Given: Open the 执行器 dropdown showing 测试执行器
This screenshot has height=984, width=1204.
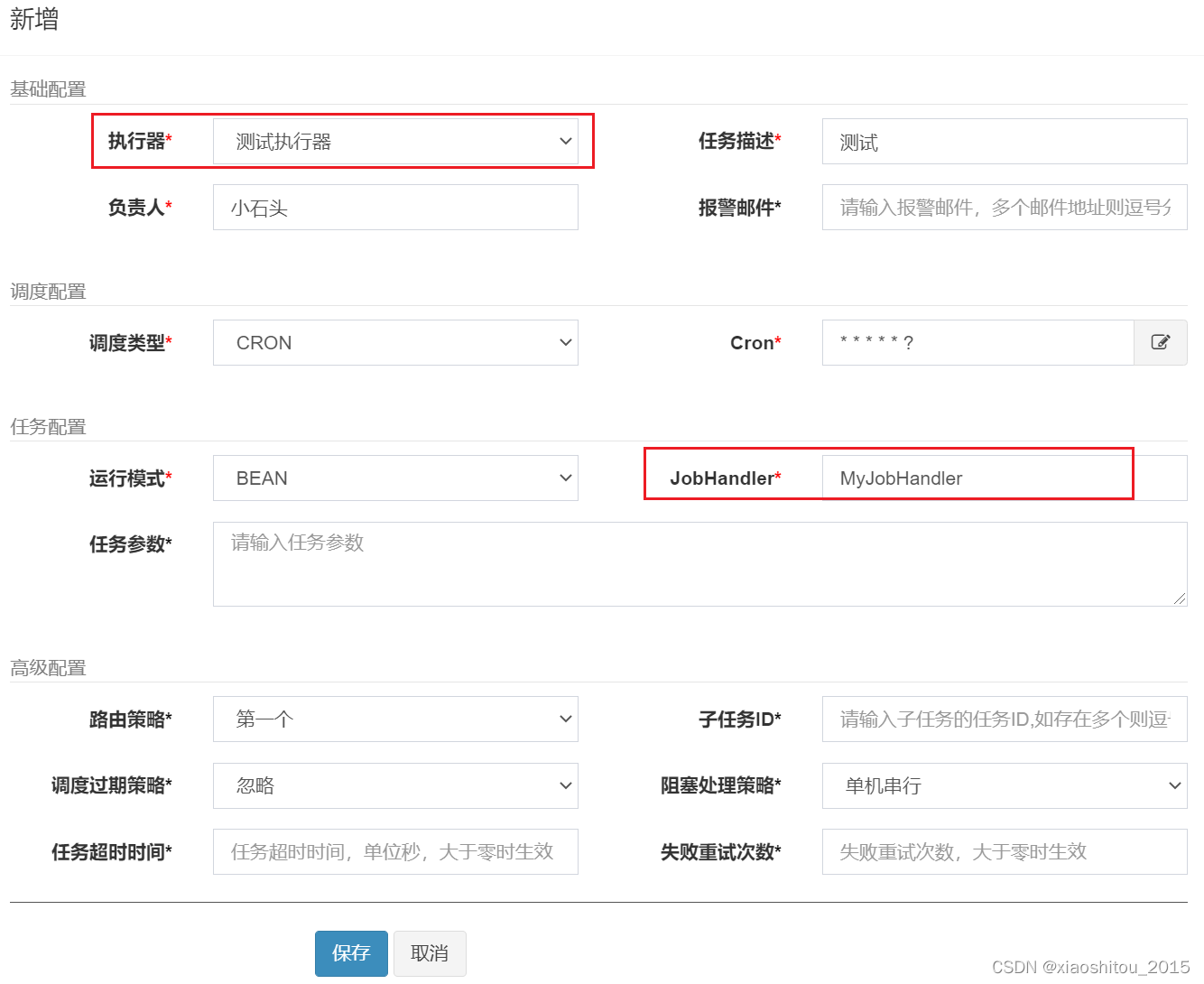Looking at the screenshot, I should tap(395, 142).
